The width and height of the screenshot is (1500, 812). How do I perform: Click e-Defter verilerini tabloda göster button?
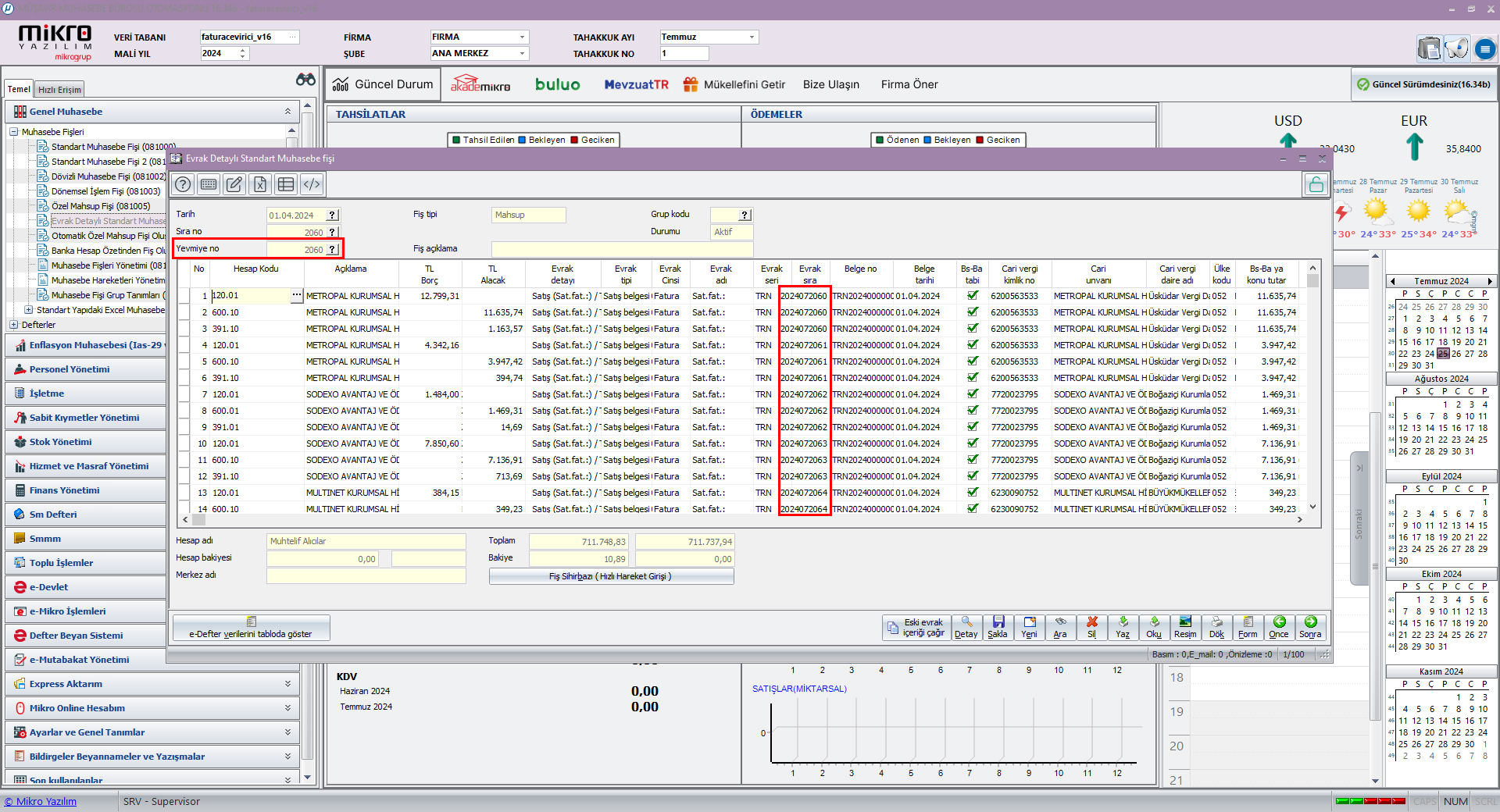point(251,628)
